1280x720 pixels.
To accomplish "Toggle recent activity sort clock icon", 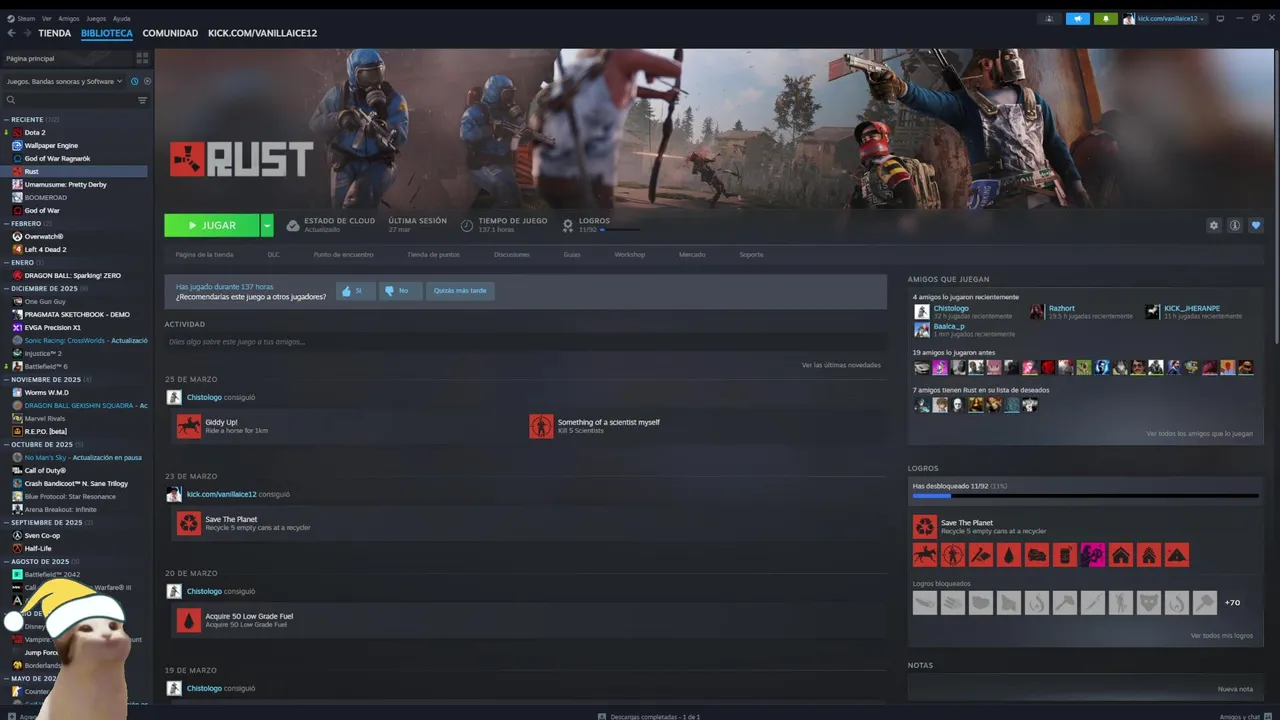I will tap(135, 81).
